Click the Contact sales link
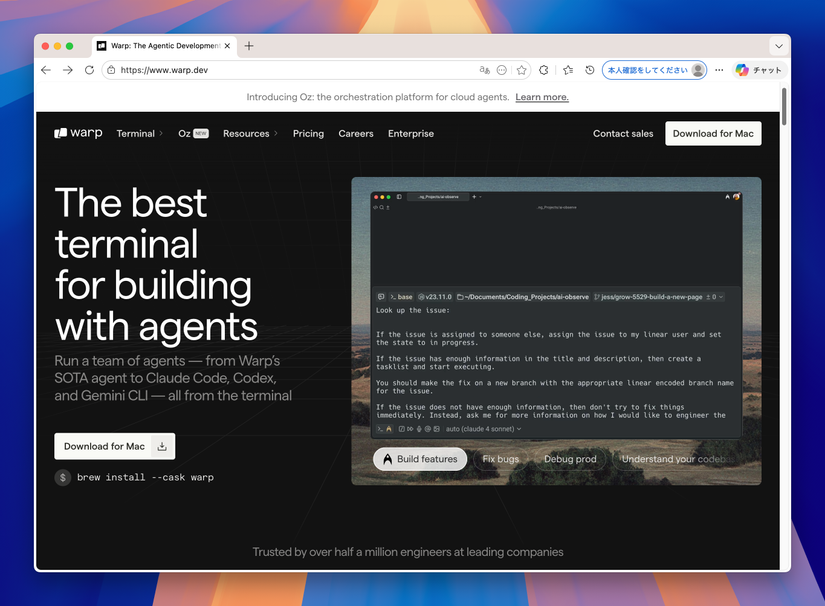The height and width of the screenshot is (606, 825). click(x=623, y=134)
